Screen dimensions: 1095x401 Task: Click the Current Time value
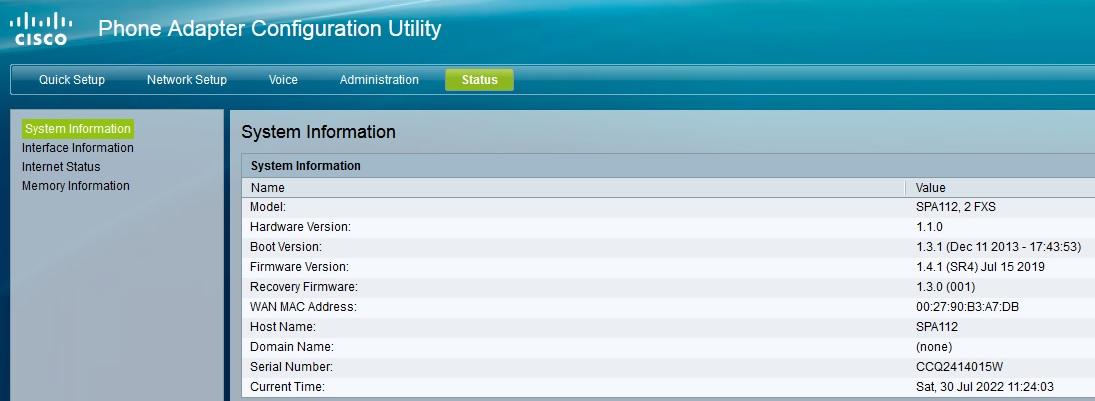click(x=985, y=386)
